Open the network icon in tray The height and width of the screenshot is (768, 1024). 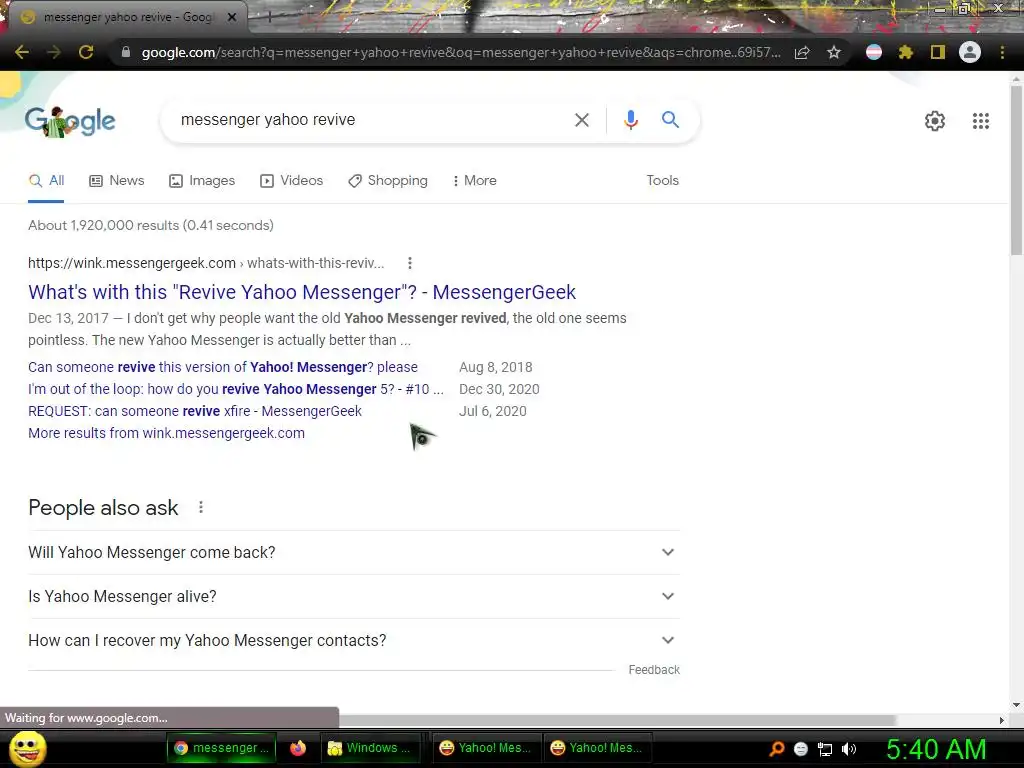pyautogui.click(x=825, y=749)
